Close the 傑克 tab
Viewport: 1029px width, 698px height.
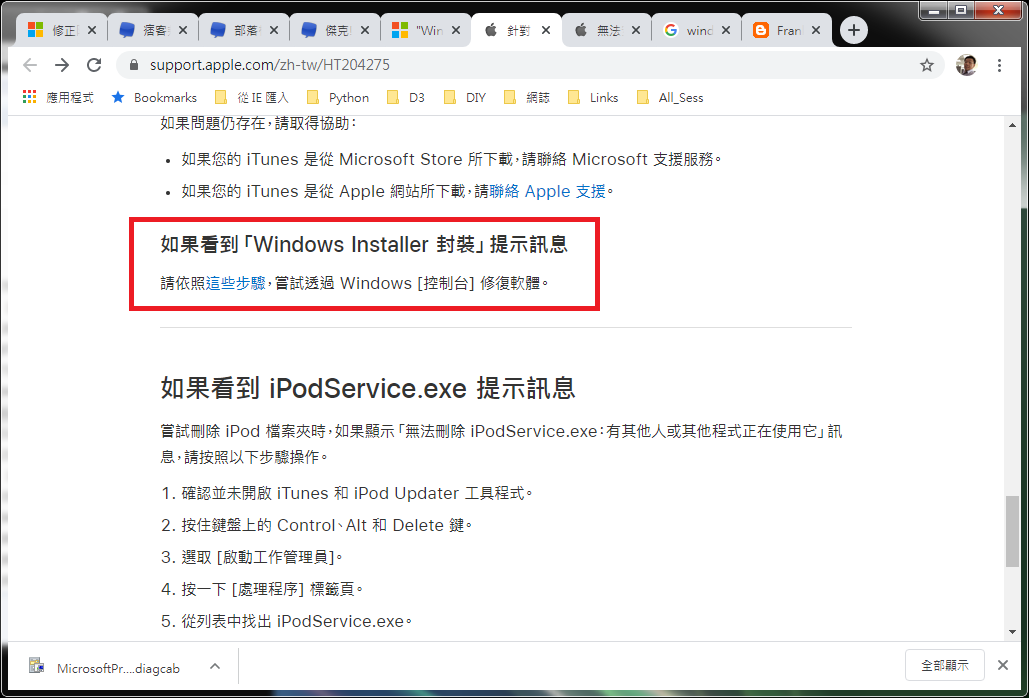tap(365, 30)
